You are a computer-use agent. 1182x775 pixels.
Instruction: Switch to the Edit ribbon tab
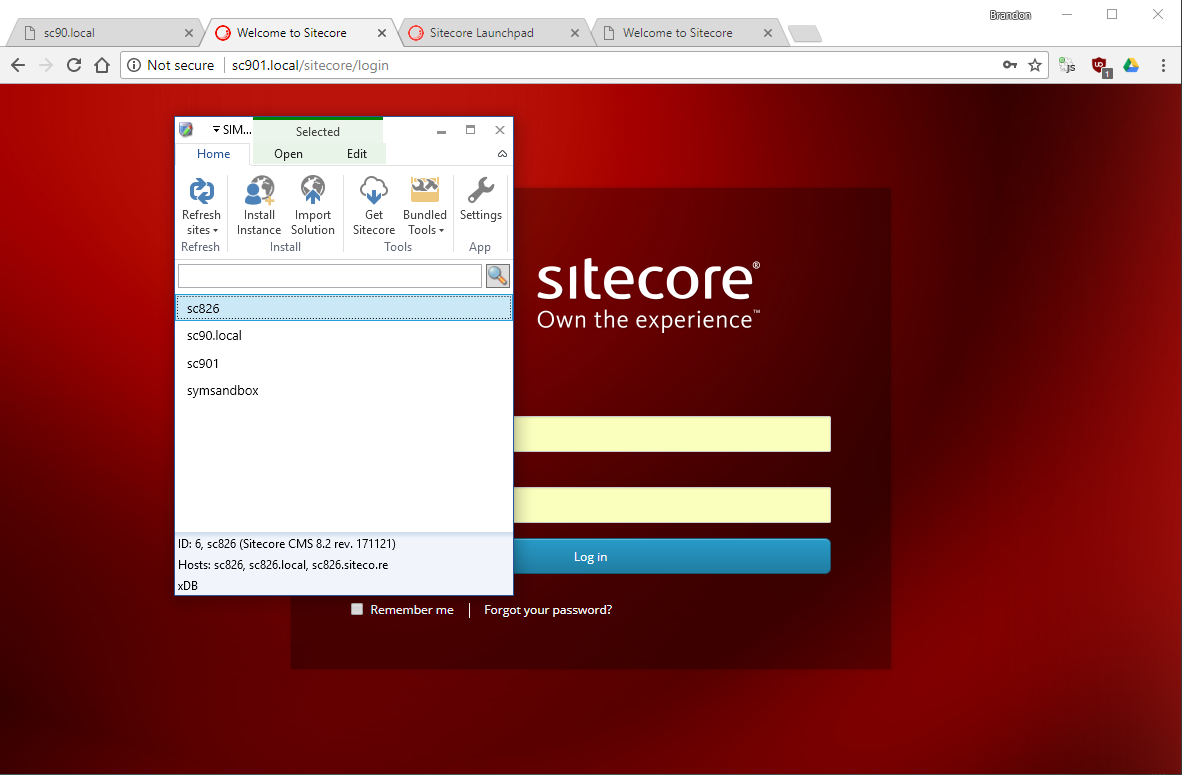point(357,154)
